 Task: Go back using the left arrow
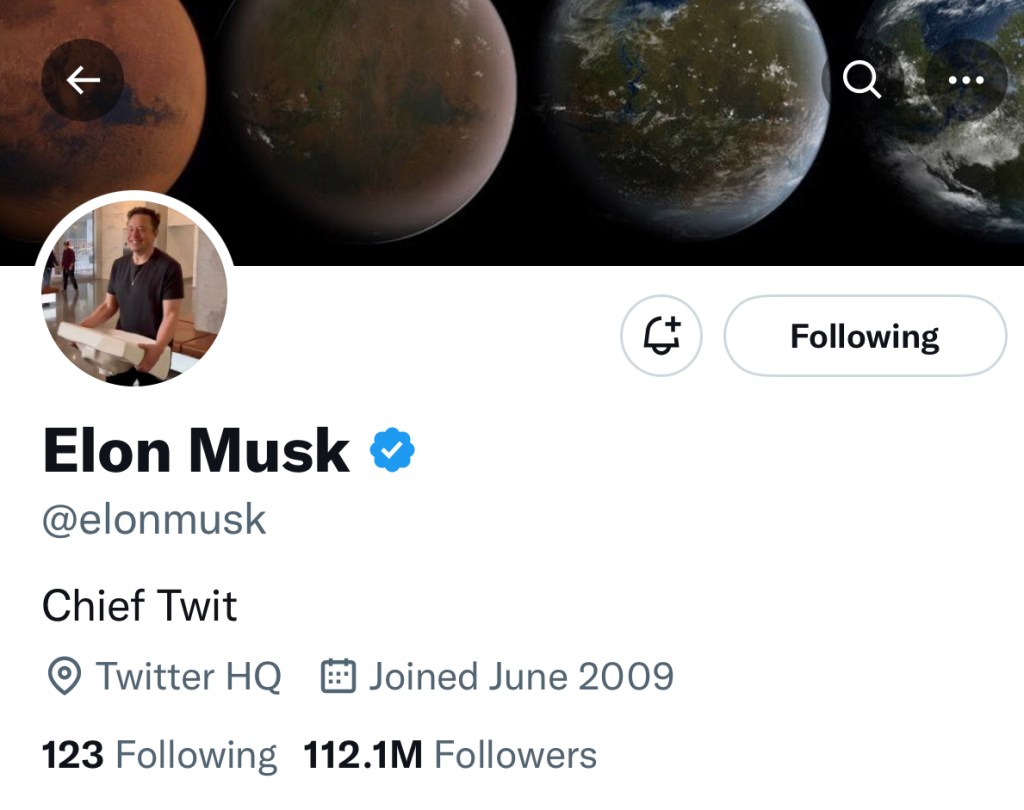pos(83,80)
